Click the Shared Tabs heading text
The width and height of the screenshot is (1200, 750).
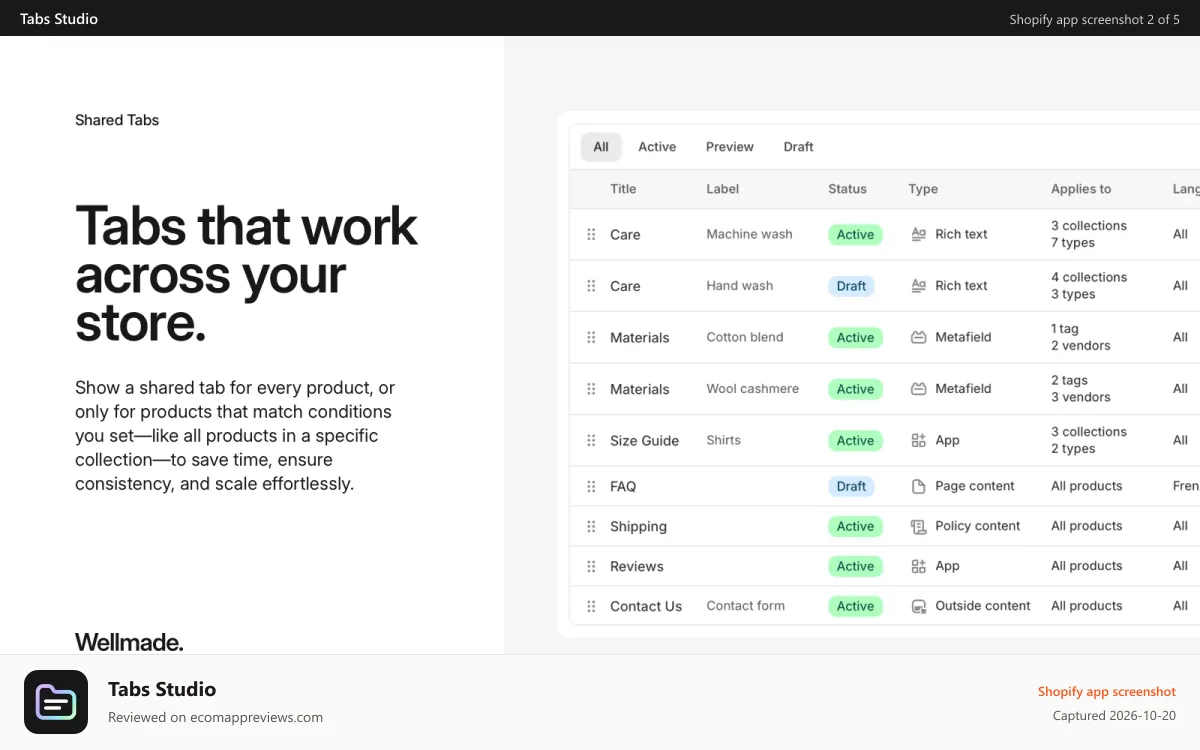click(x=117, y=120)
